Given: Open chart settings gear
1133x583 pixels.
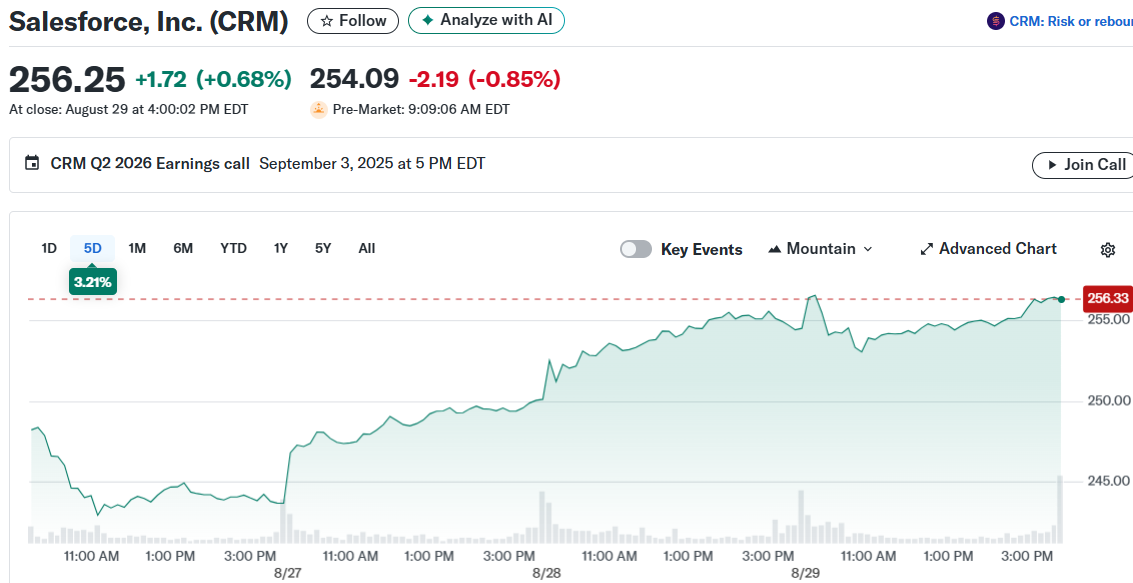Looking at the screenshot, I should [1108, 250].
